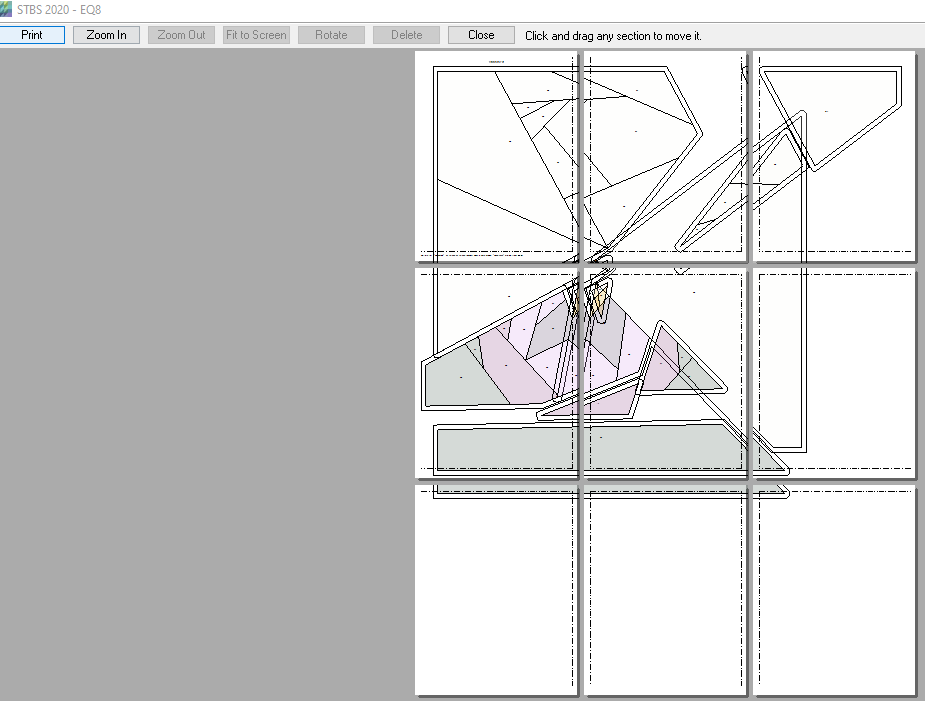Close the print preview window
The image size is (925, 701).
tap(481, 35)
